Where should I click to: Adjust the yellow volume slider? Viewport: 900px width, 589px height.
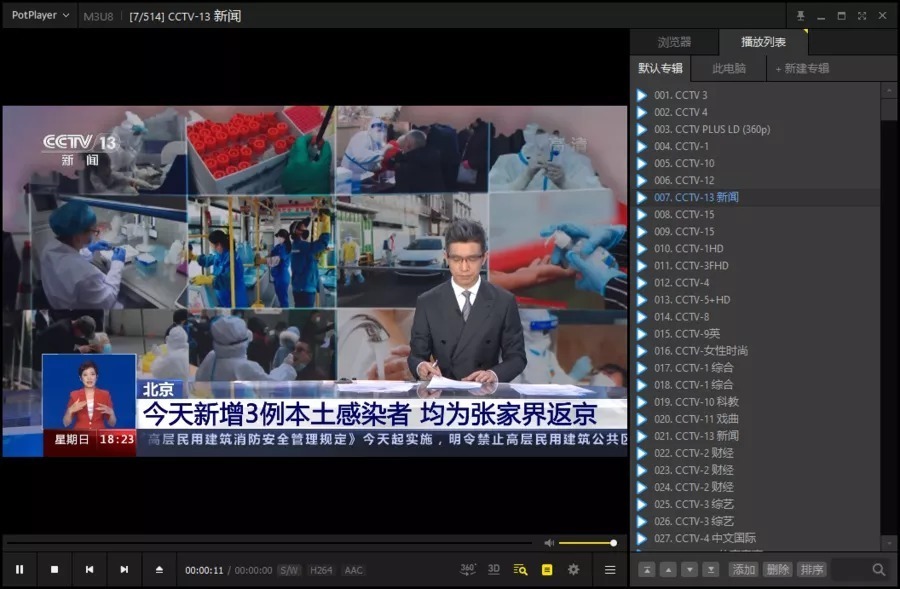coord(587,542)
